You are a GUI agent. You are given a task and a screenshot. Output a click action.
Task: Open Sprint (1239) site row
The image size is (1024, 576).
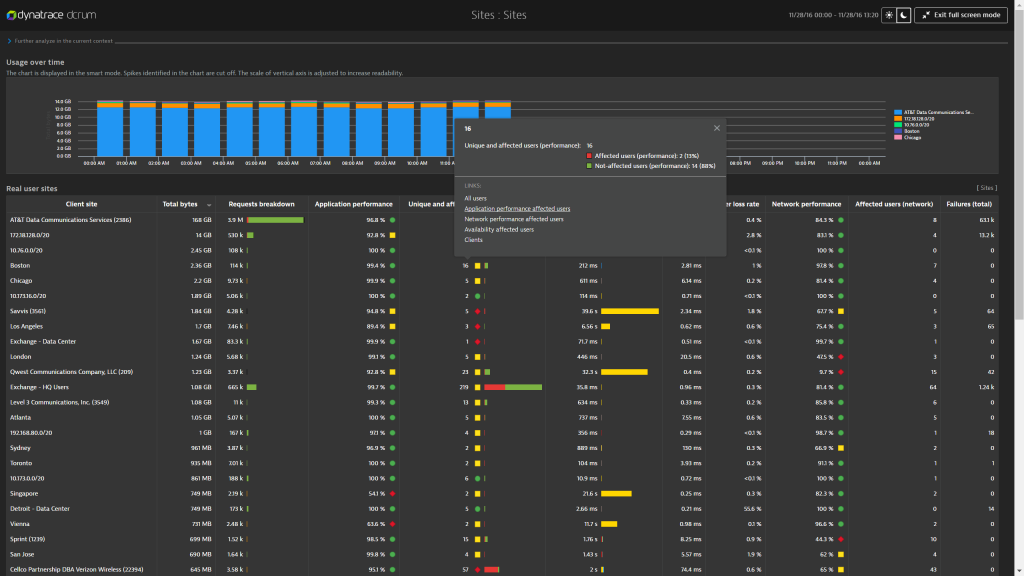(27, 539)
